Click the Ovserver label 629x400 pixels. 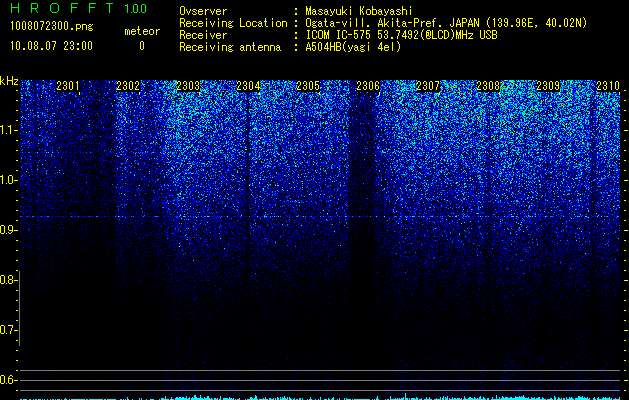point(203,11)
